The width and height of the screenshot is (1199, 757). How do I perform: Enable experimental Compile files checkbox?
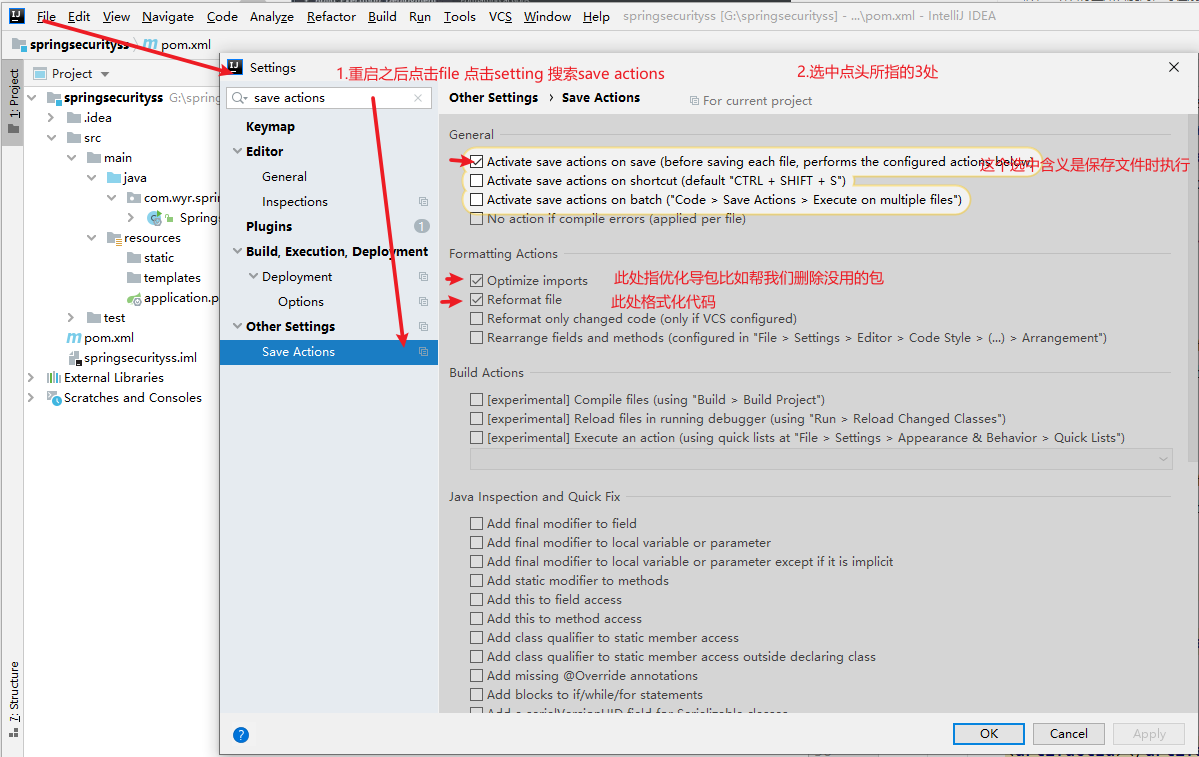476,400
